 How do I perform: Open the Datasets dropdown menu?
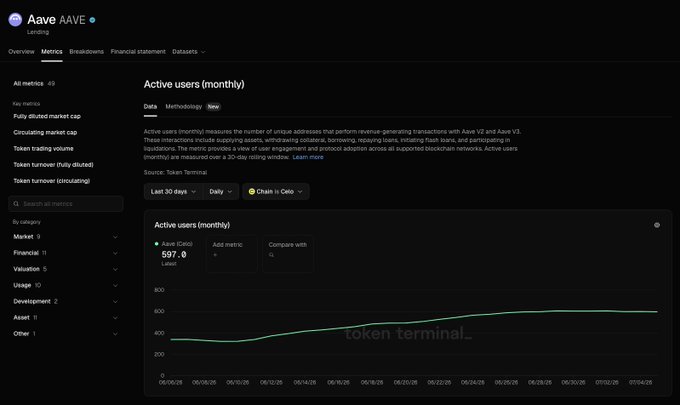(x=189, y=52)
